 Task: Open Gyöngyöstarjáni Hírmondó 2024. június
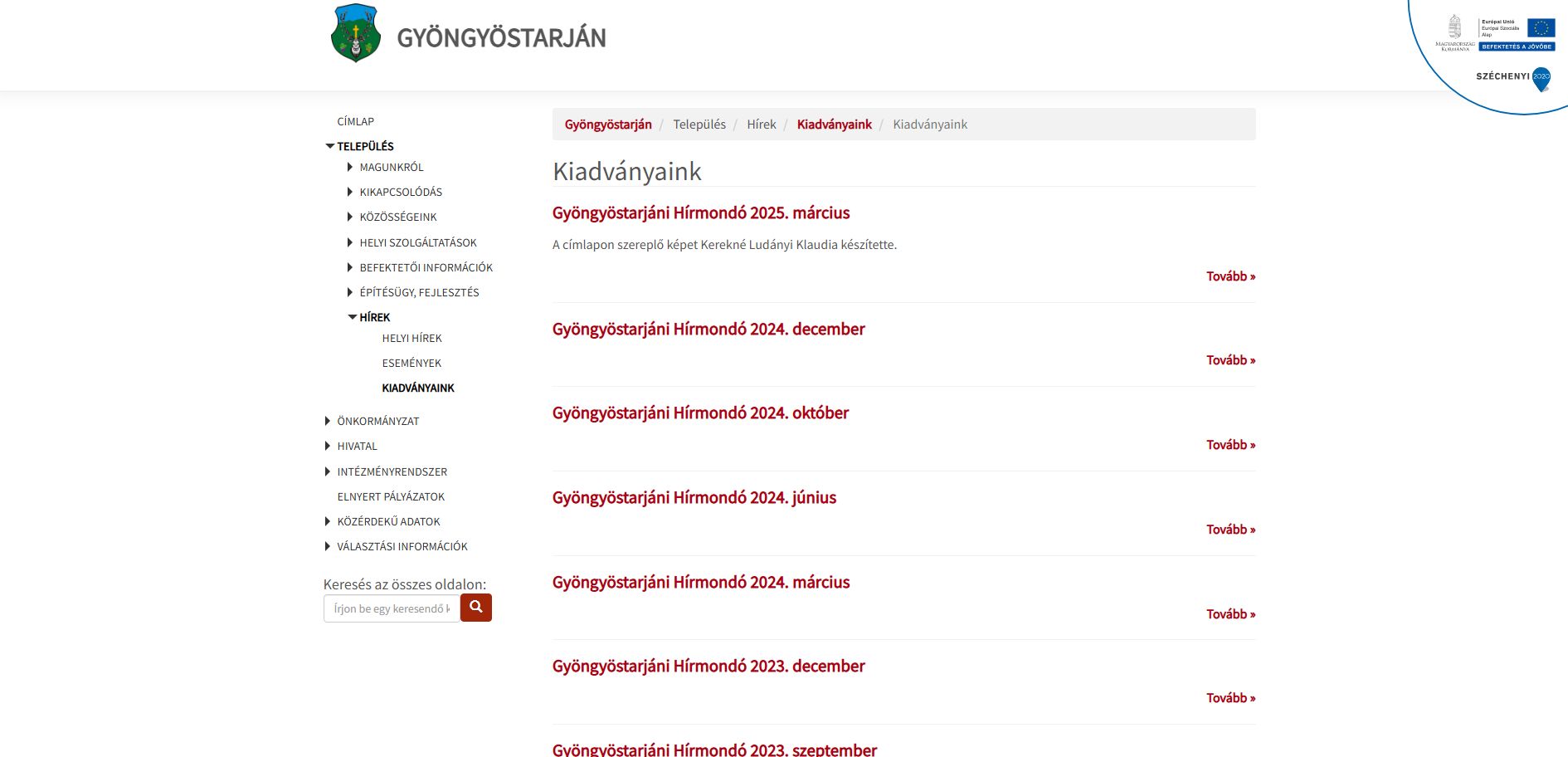[694, 497]
